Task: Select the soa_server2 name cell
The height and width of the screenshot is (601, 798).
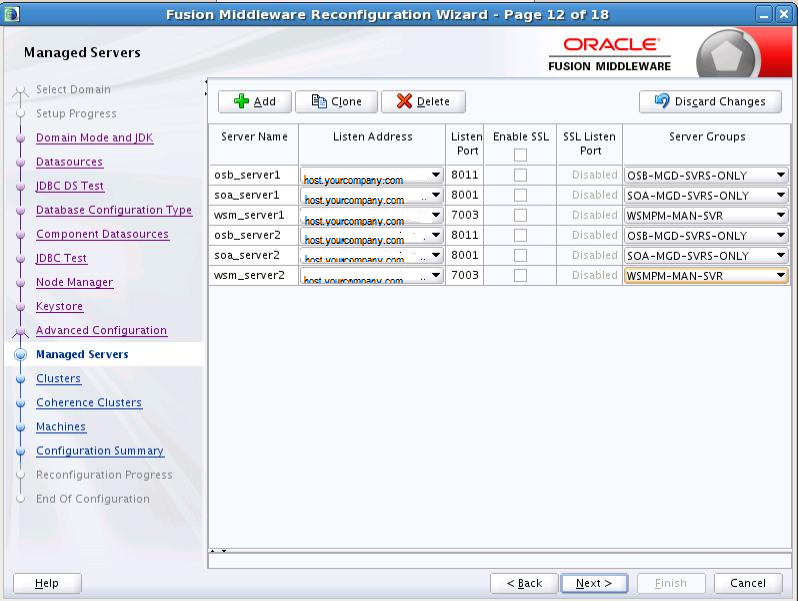Action: [x=253, y=255]
